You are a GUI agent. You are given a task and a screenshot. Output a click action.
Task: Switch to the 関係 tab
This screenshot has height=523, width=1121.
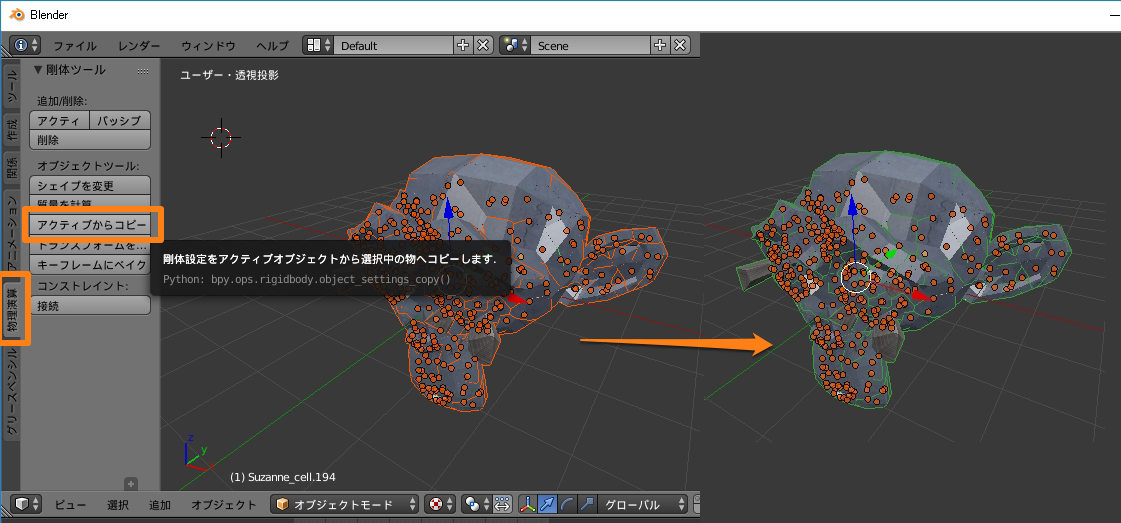pyautogui.click(x=11, y=169)
